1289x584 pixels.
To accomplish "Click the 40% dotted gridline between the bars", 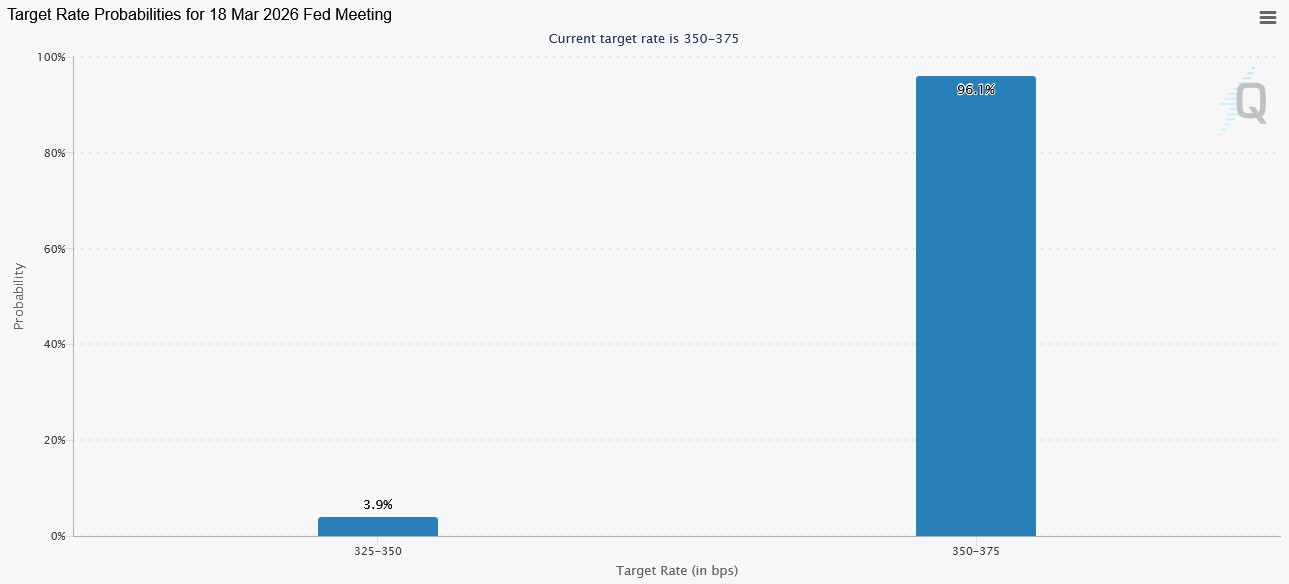I will (x=677, y=344).
